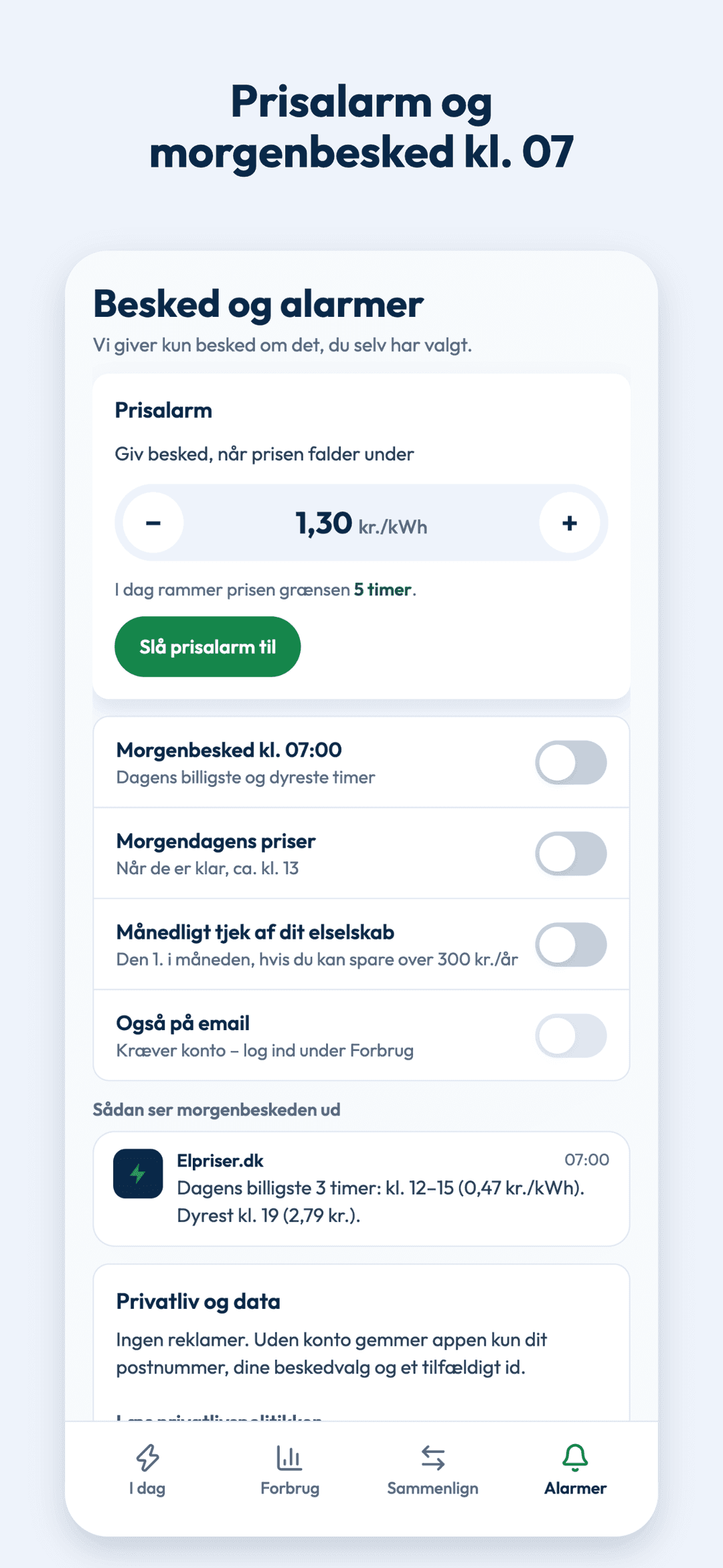Decrease price threshold with minus button

pyautogui.click(x=153, y=522)
